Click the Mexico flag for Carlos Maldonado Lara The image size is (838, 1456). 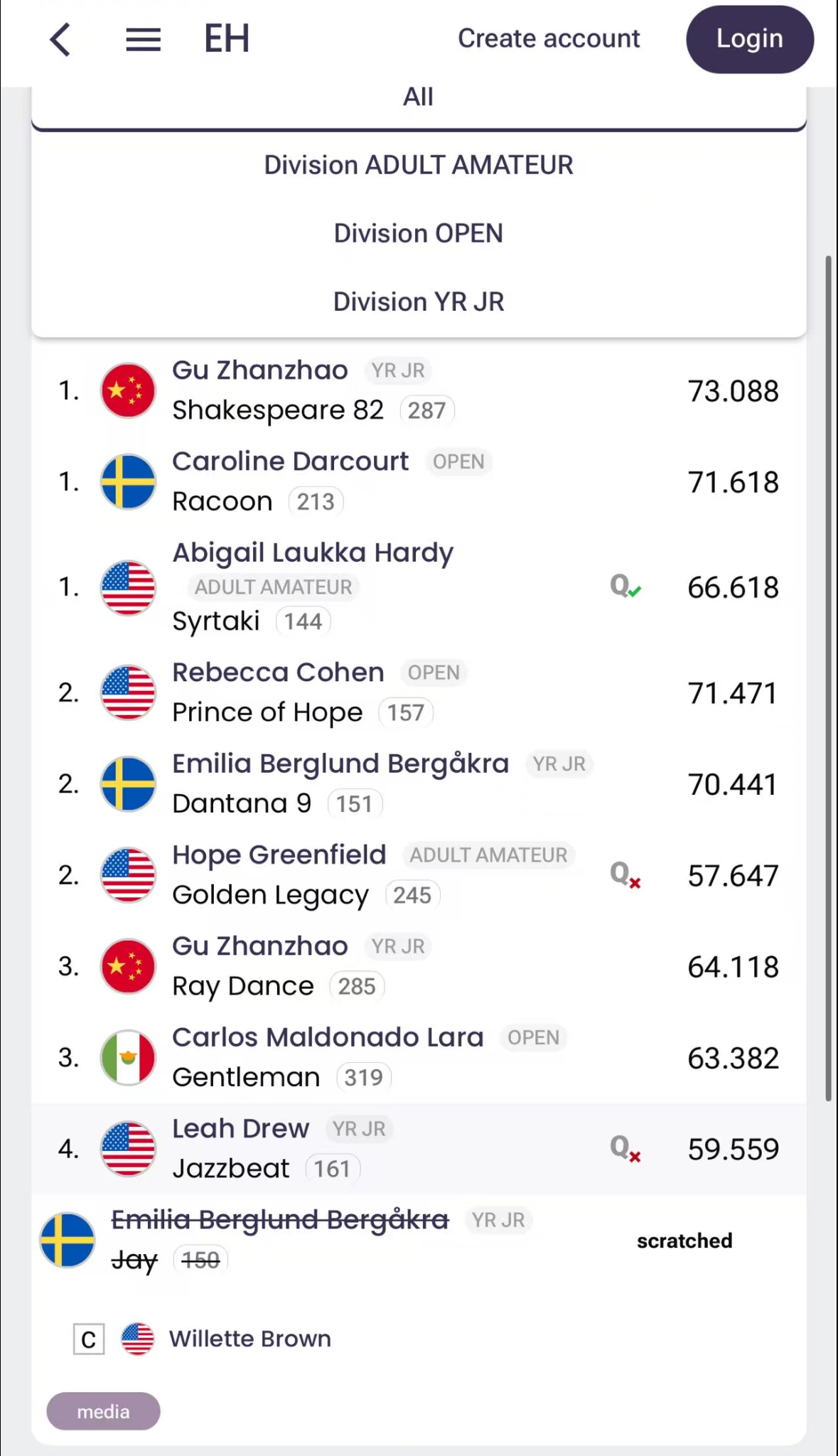point(128,1057)
